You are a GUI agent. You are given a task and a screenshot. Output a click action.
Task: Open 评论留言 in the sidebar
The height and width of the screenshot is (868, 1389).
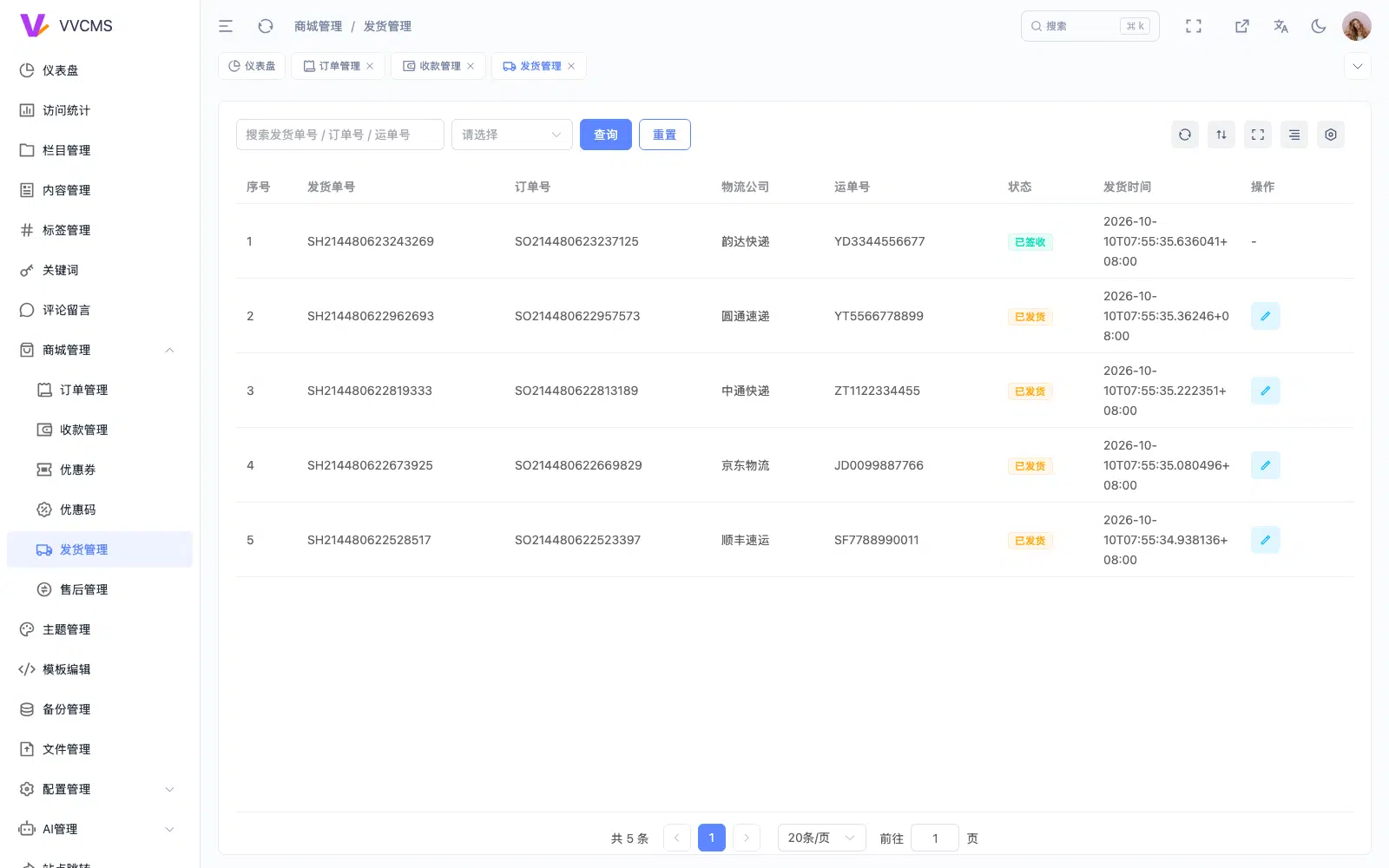tap(100, 310)
